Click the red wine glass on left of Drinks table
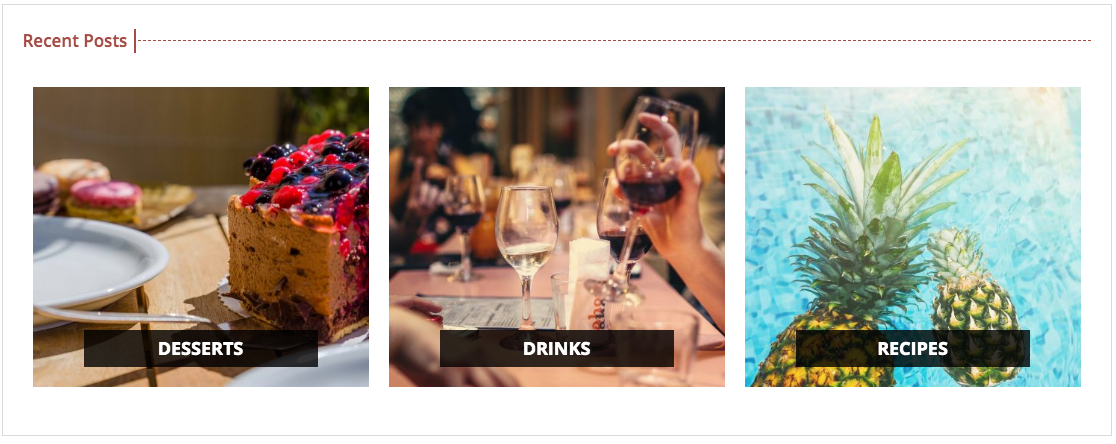1116x444 pixels. click(464, 221)
